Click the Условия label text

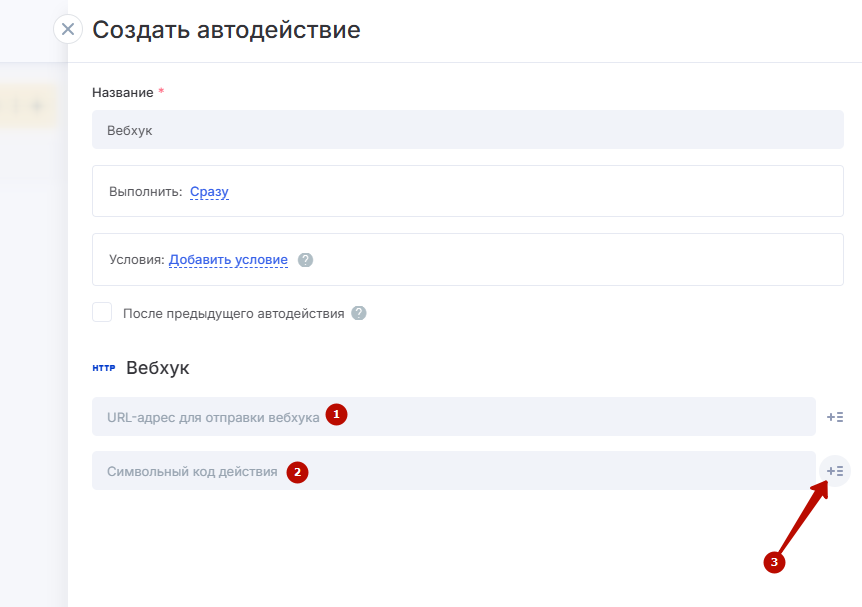point(136,260)
